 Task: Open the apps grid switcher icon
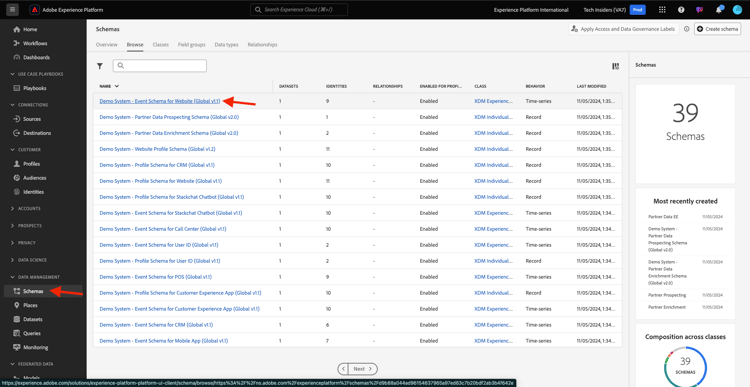click(x=662, y=10)
